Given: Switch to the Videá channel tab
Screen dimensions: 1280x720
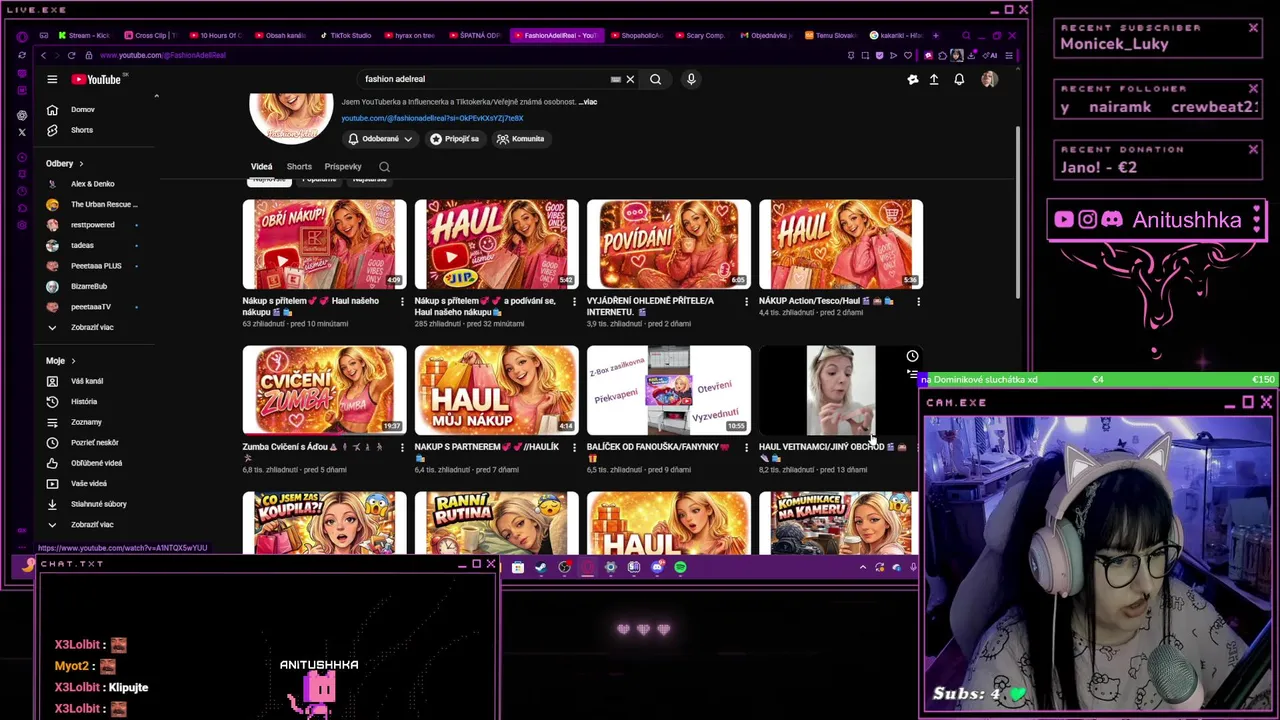Looking at the screenshot, I should coord(261,167).
